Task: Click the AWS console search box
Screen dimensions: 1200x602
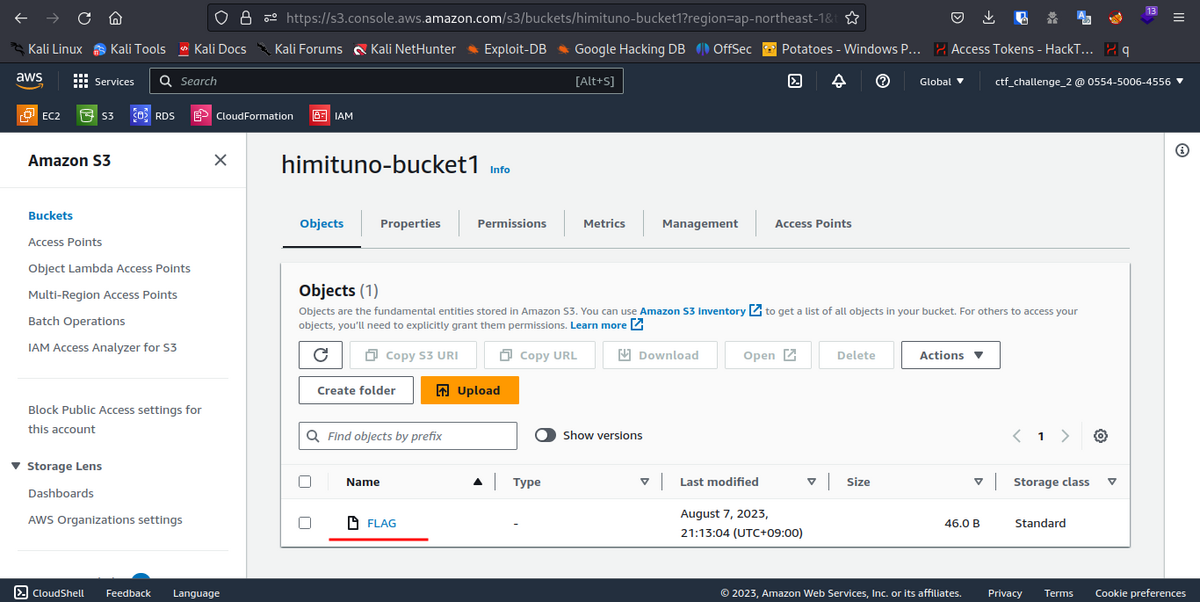Action: (x=385, y=81)
